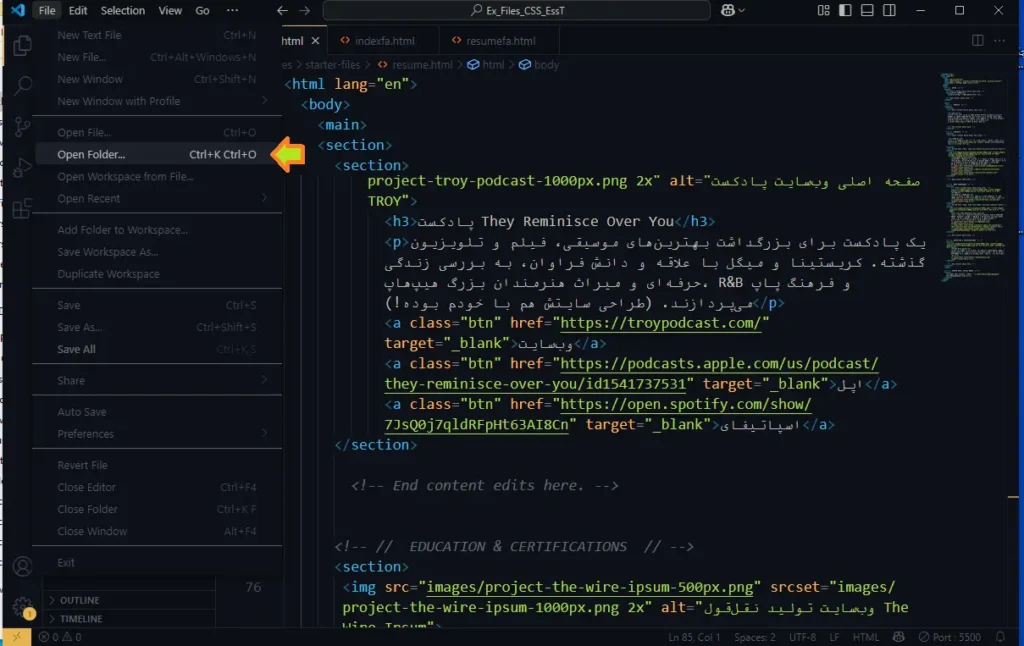The width and height of the screenshot is (1024, 646).
Task: Open the Manage gear icon
Action: pos(22,606)
